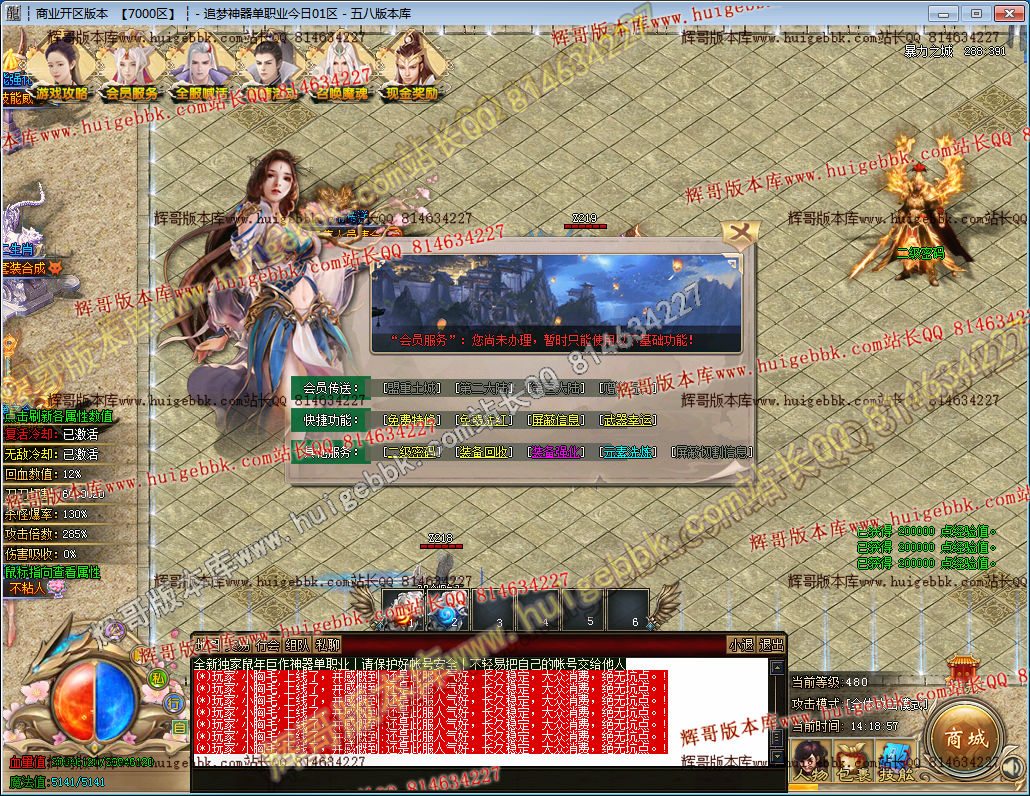Teleport to 第二大陆
This screenshot has height=796, width=1030.
tap(484, 388)
